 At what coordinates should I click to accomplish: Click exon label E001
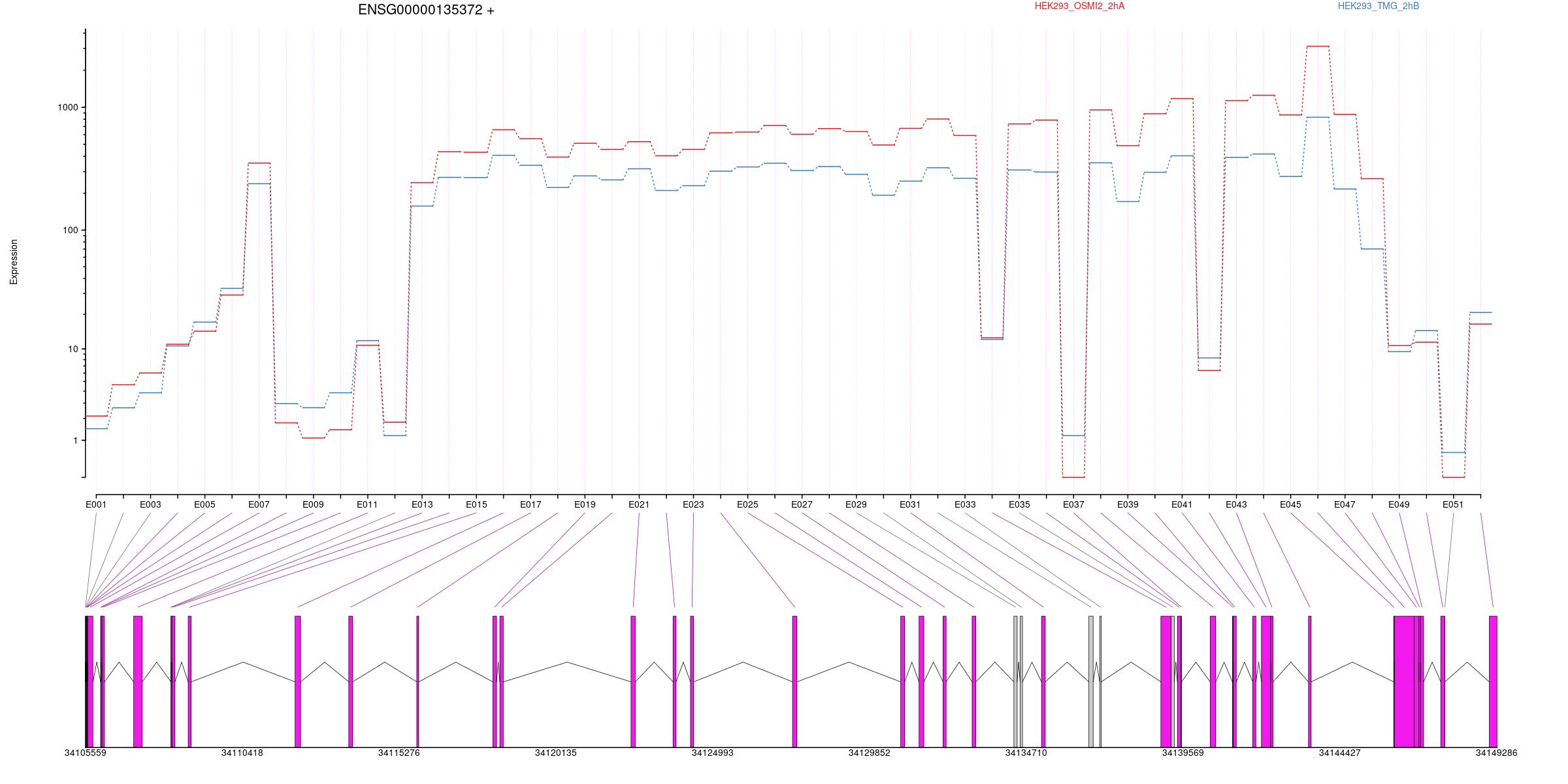coord(96,504)
